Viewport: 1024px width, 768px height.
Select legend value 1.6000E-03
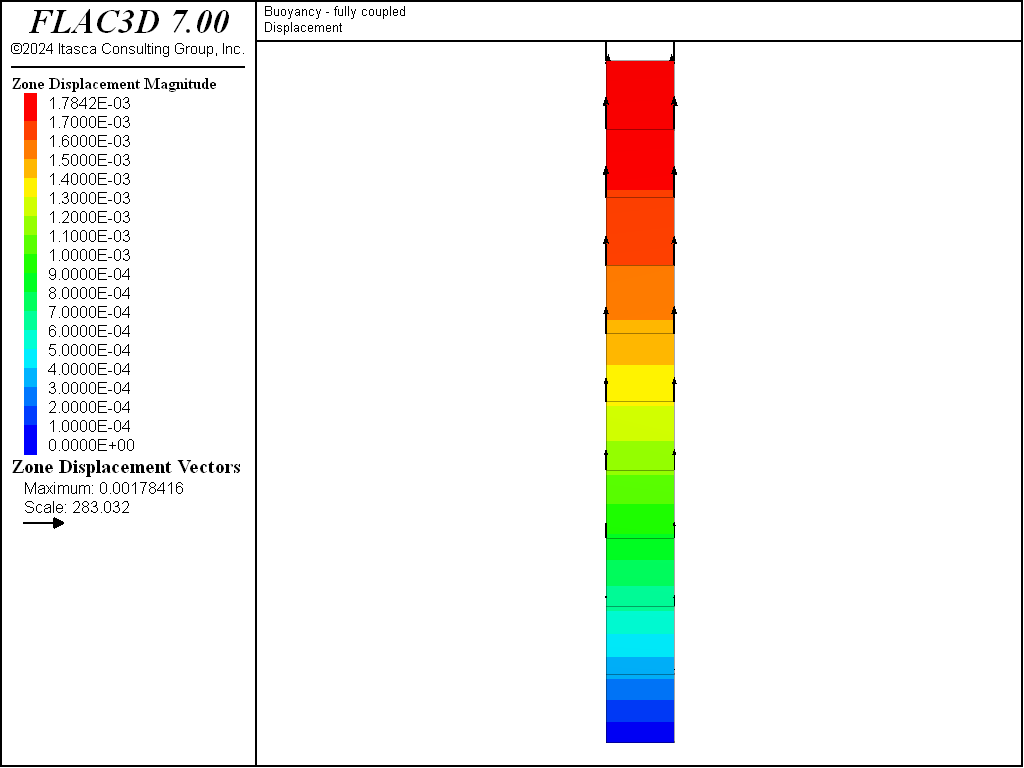89,141
